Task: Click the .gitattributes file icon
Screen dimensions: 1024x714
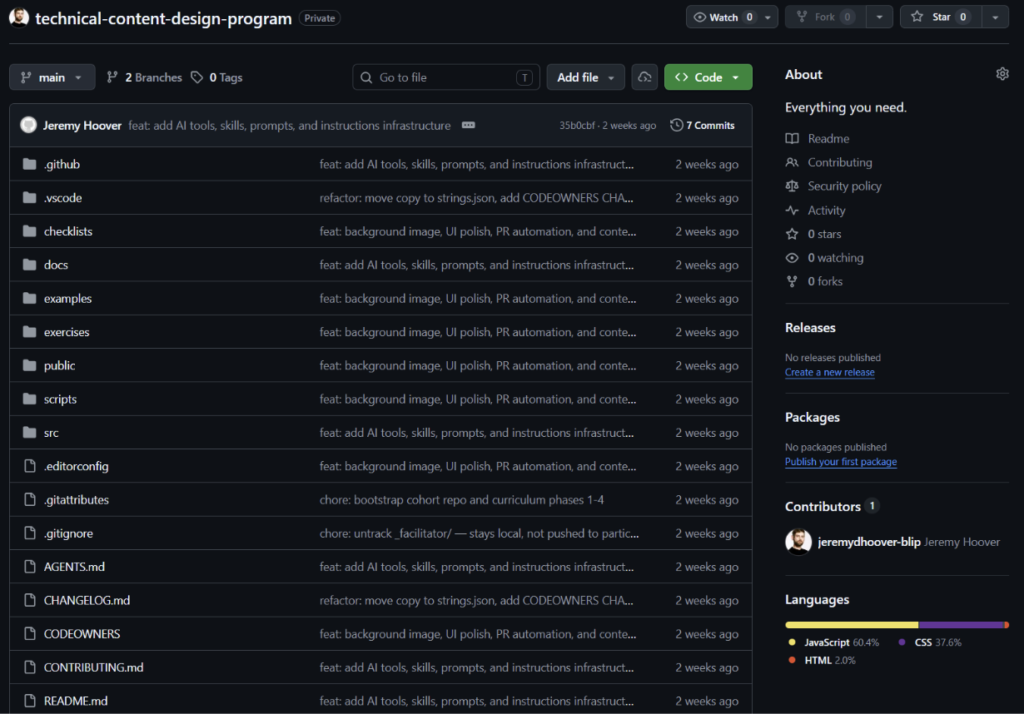Action: [x=29, y=499]
